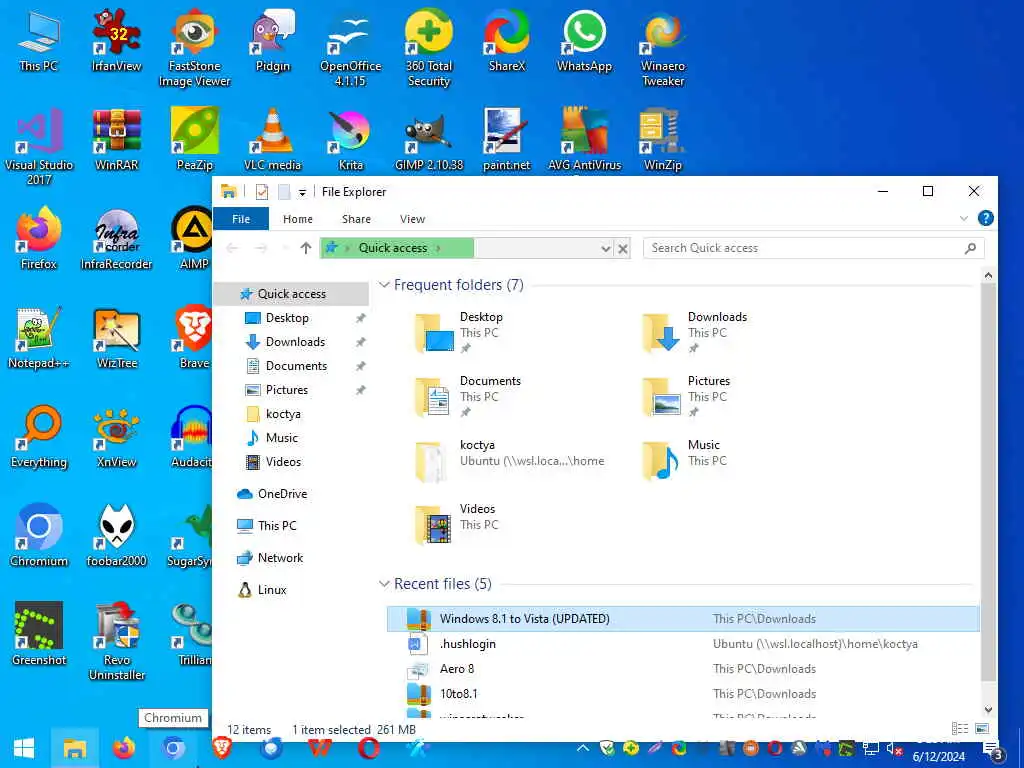1024x768 pixels.
Task: Open paint.net desktop icon
Action: coord(507,140)
